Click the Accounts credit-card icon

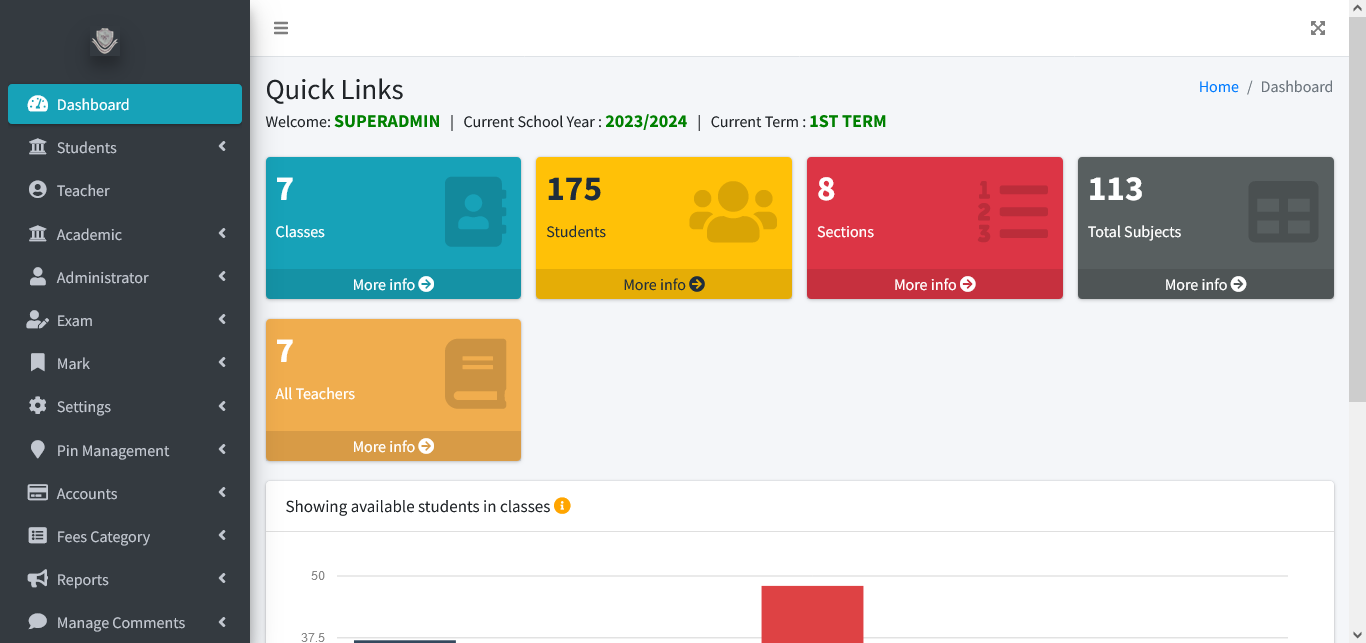coord(38,493)
